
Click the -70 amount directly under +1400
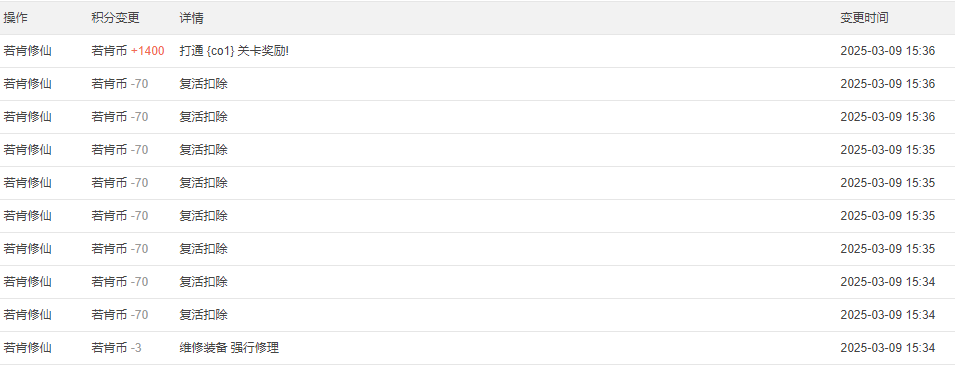tap(139, 84)
